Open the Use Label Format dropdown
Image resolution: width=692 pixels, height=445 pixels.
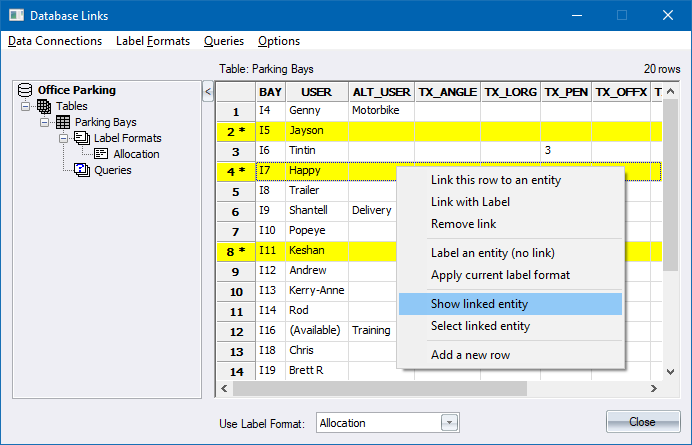450,423
